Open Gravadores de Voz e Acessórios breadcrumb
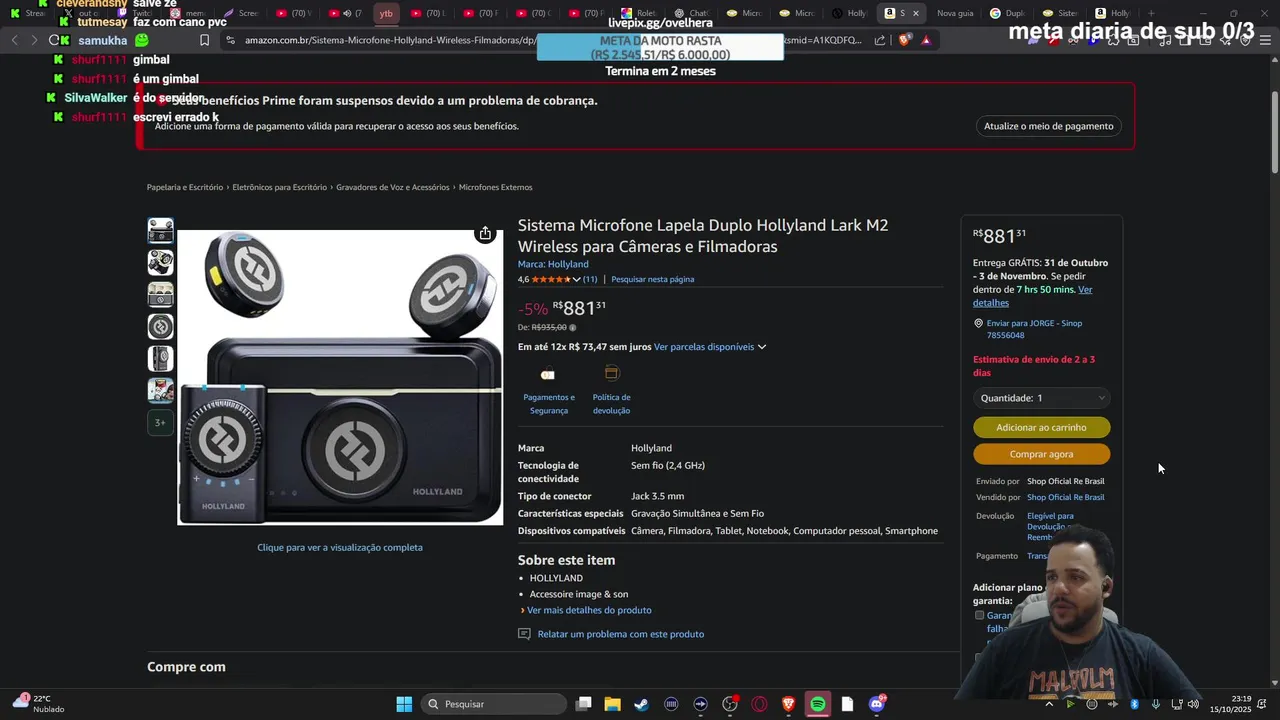Screen dimensions: 1280x720 393,187
